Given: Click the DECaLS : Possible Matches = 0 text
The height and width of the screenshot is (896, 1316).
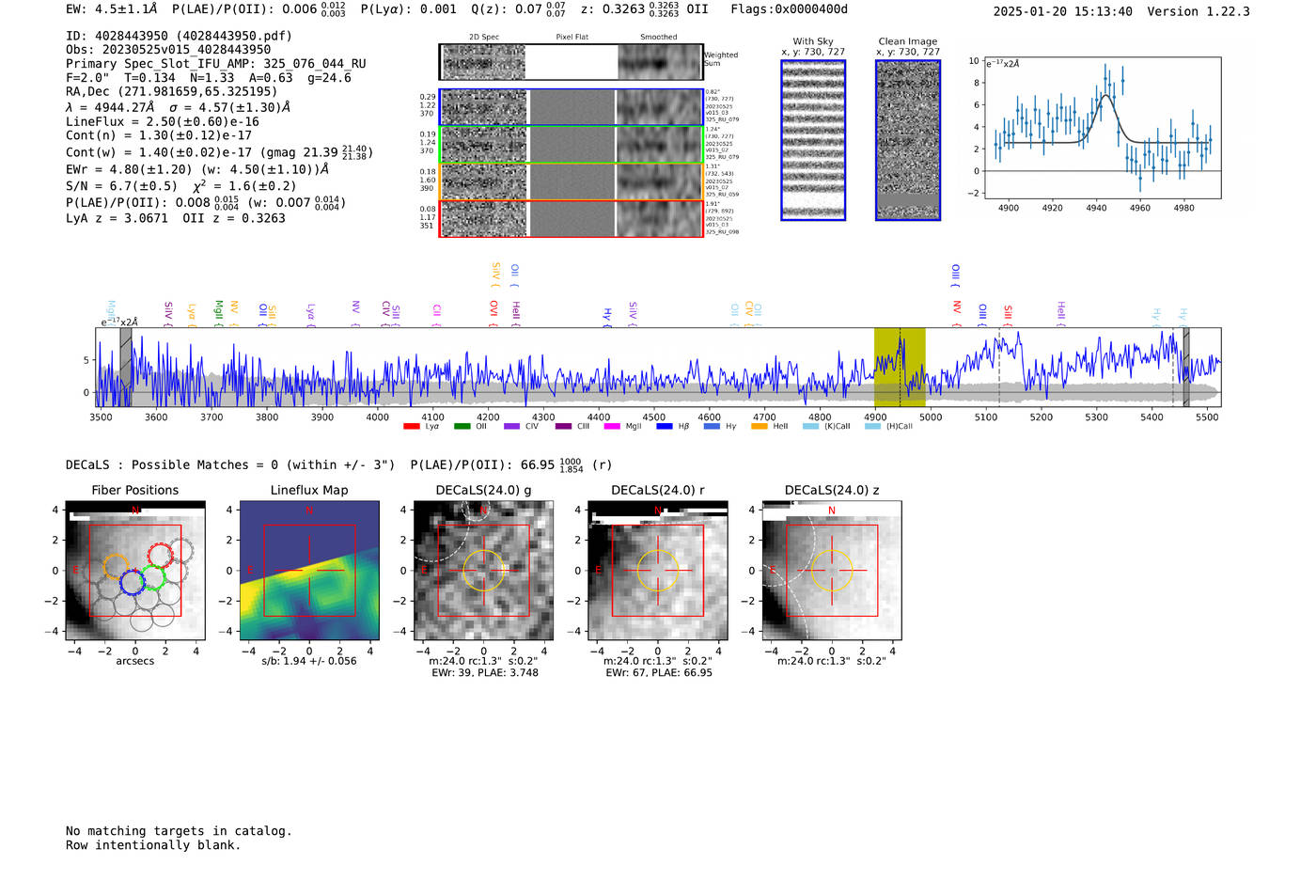Looking at the screenshot, I should click(230, 464).
